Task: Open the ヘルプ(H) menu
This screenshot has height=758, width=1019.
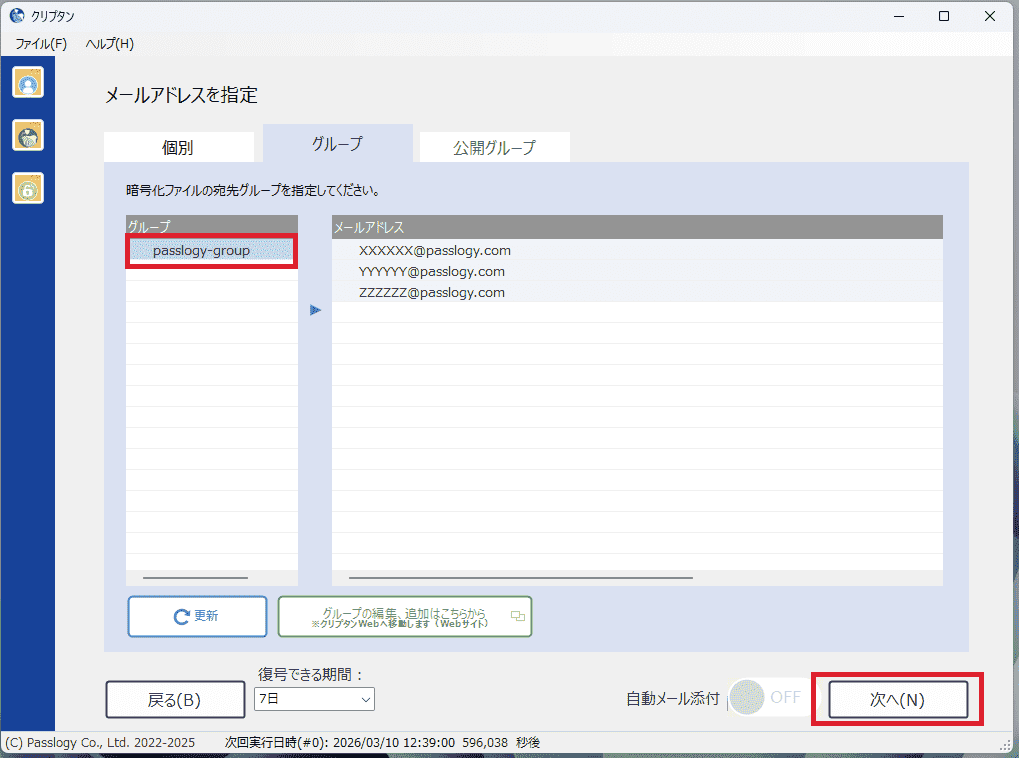Action: [x=109, y=44]
